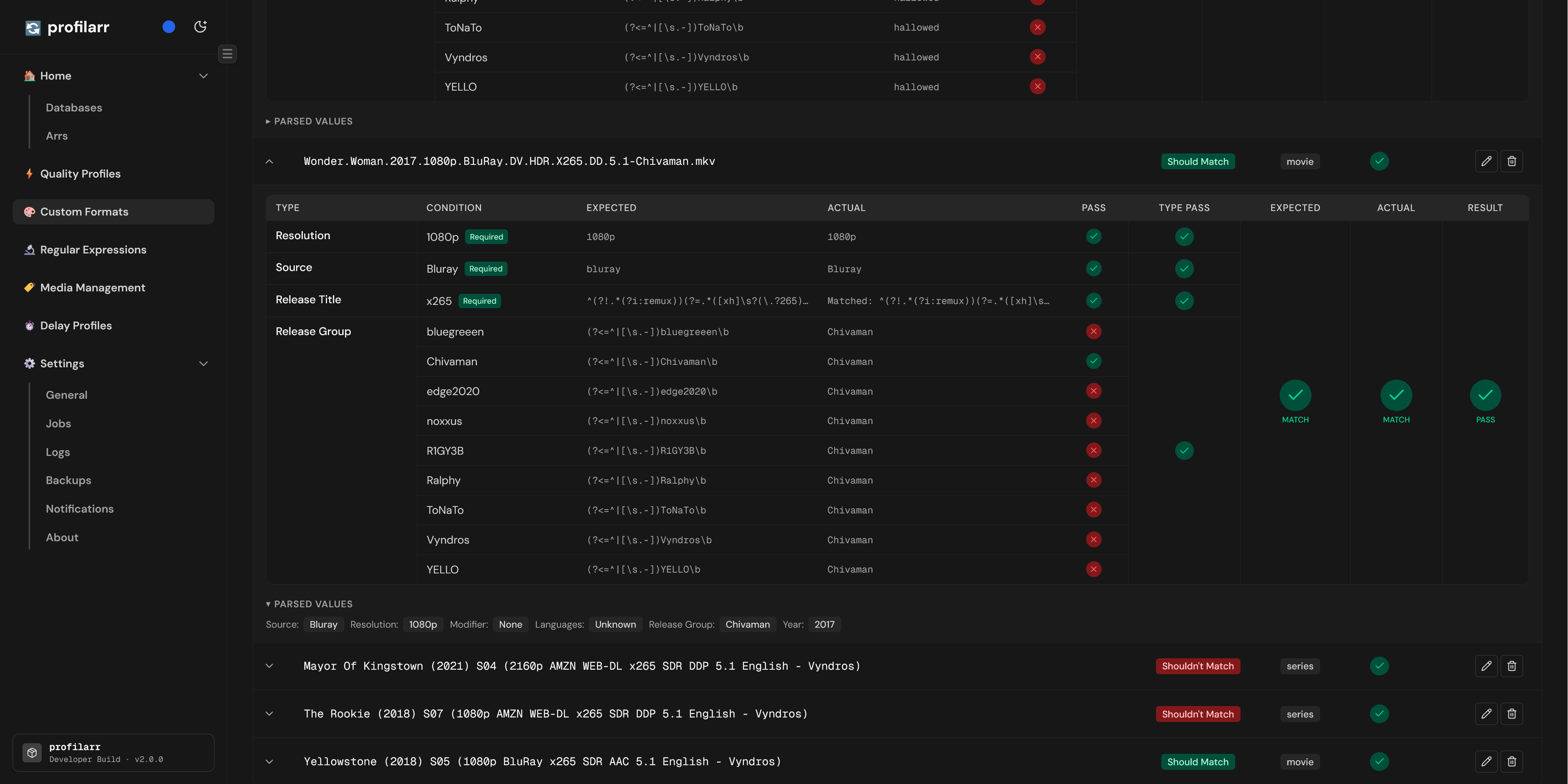This screenshot has width=1568, height=784.
Task: Click the Release Group Chivaman parsed value
Action: [748, 625]
